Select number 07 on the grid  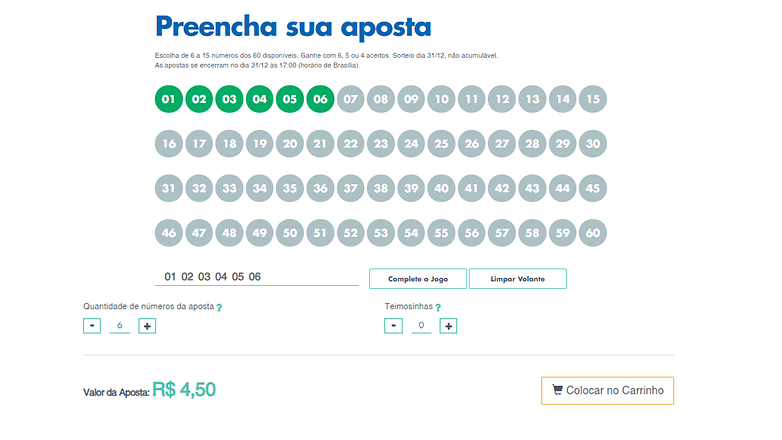pos(351,99)
